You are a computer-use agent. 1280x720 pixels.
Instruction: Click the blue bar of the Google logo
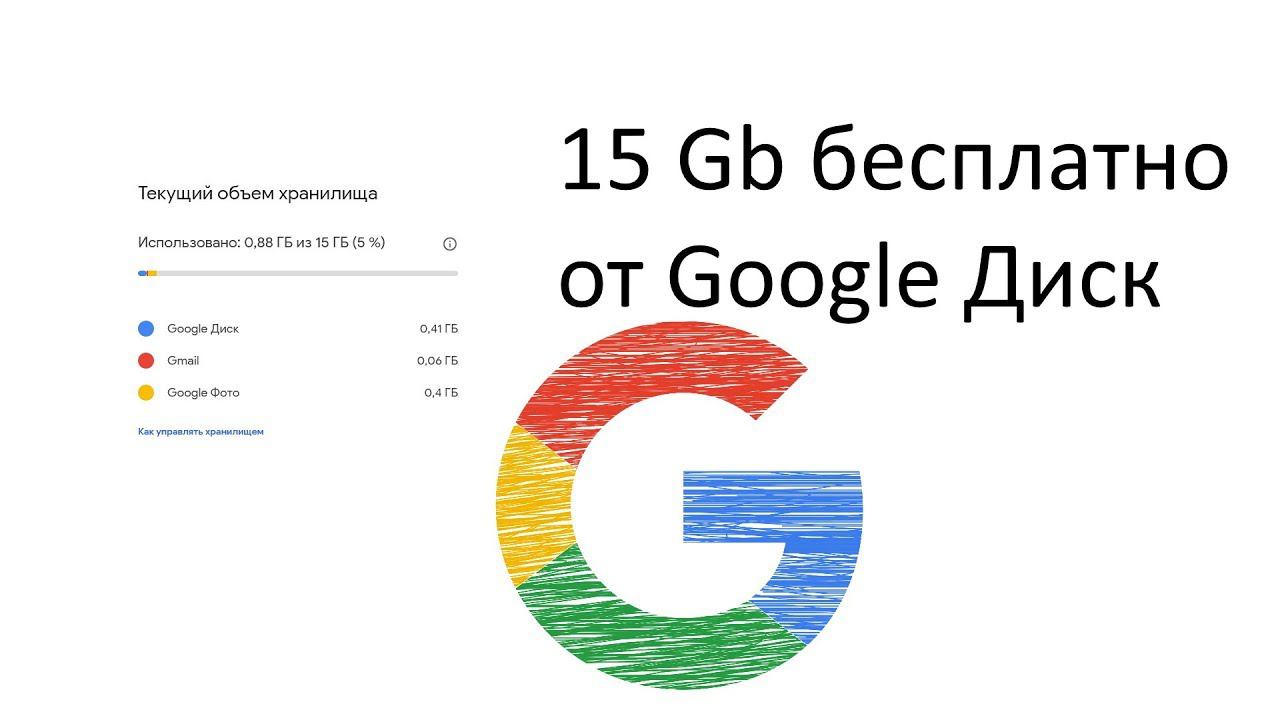pos(772,505)
